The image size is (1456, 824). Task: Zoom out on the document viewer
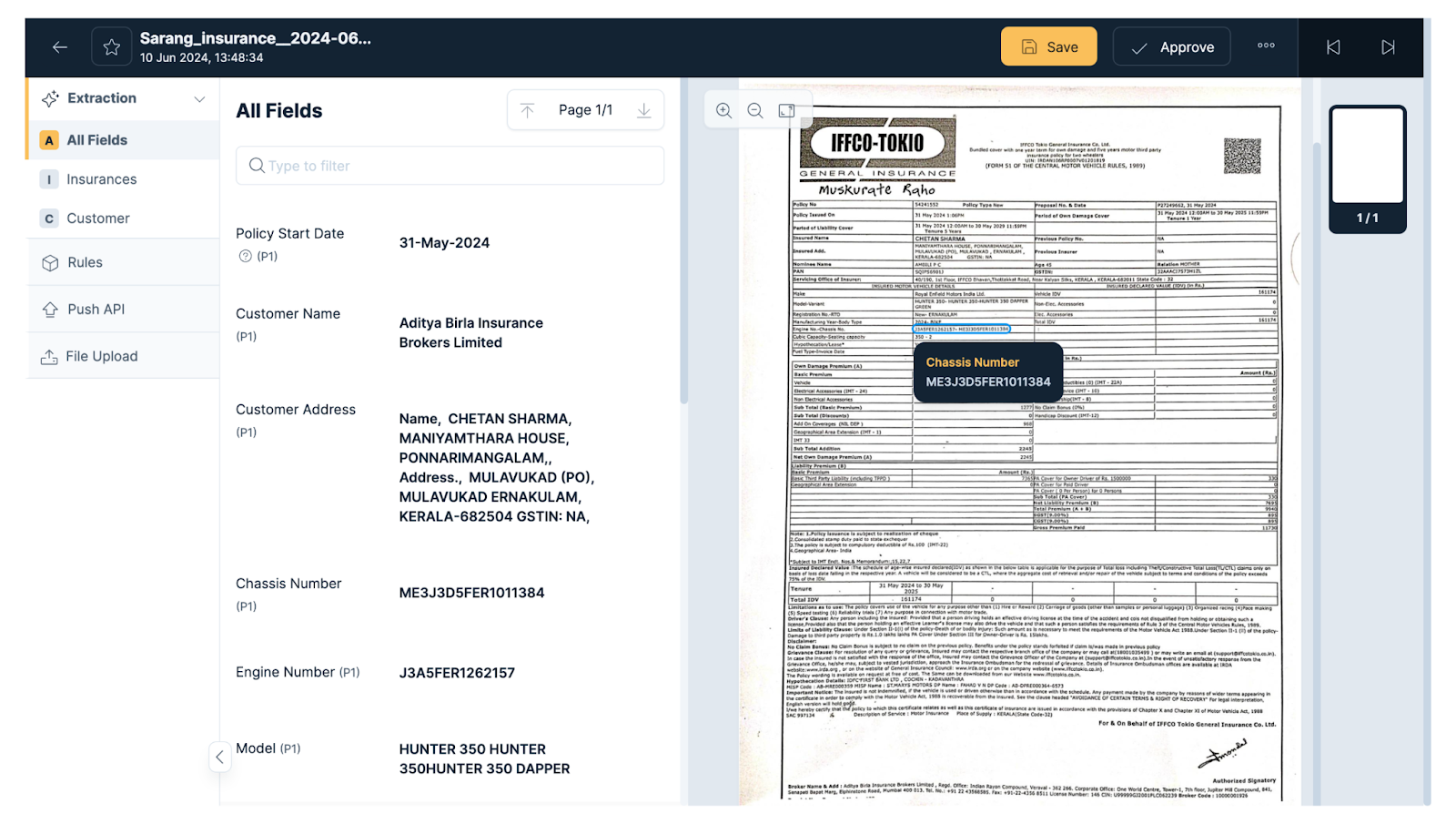(755, 110)
